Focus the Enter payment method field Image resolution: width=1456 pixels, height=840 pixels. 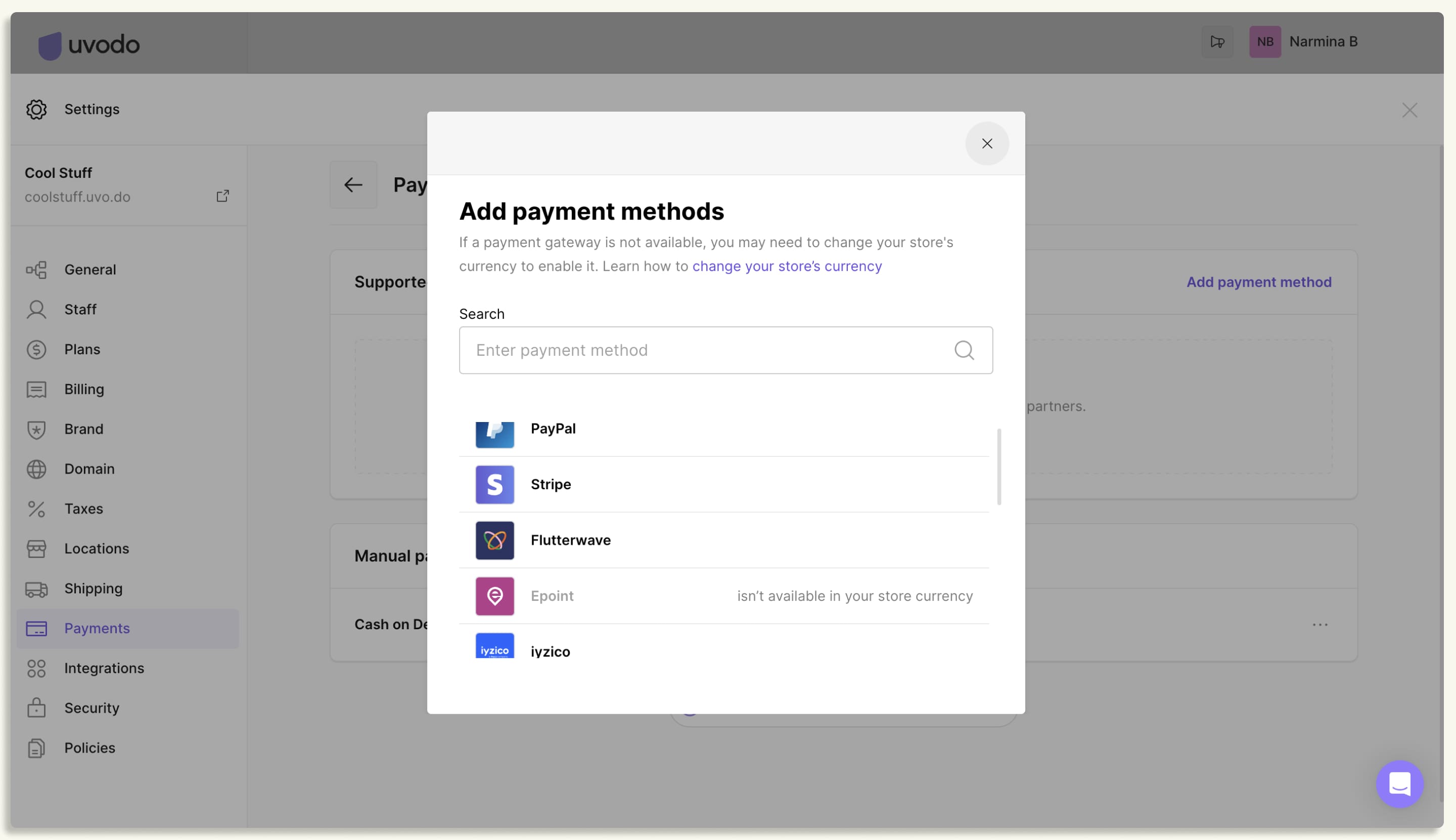tap(704, 350)
